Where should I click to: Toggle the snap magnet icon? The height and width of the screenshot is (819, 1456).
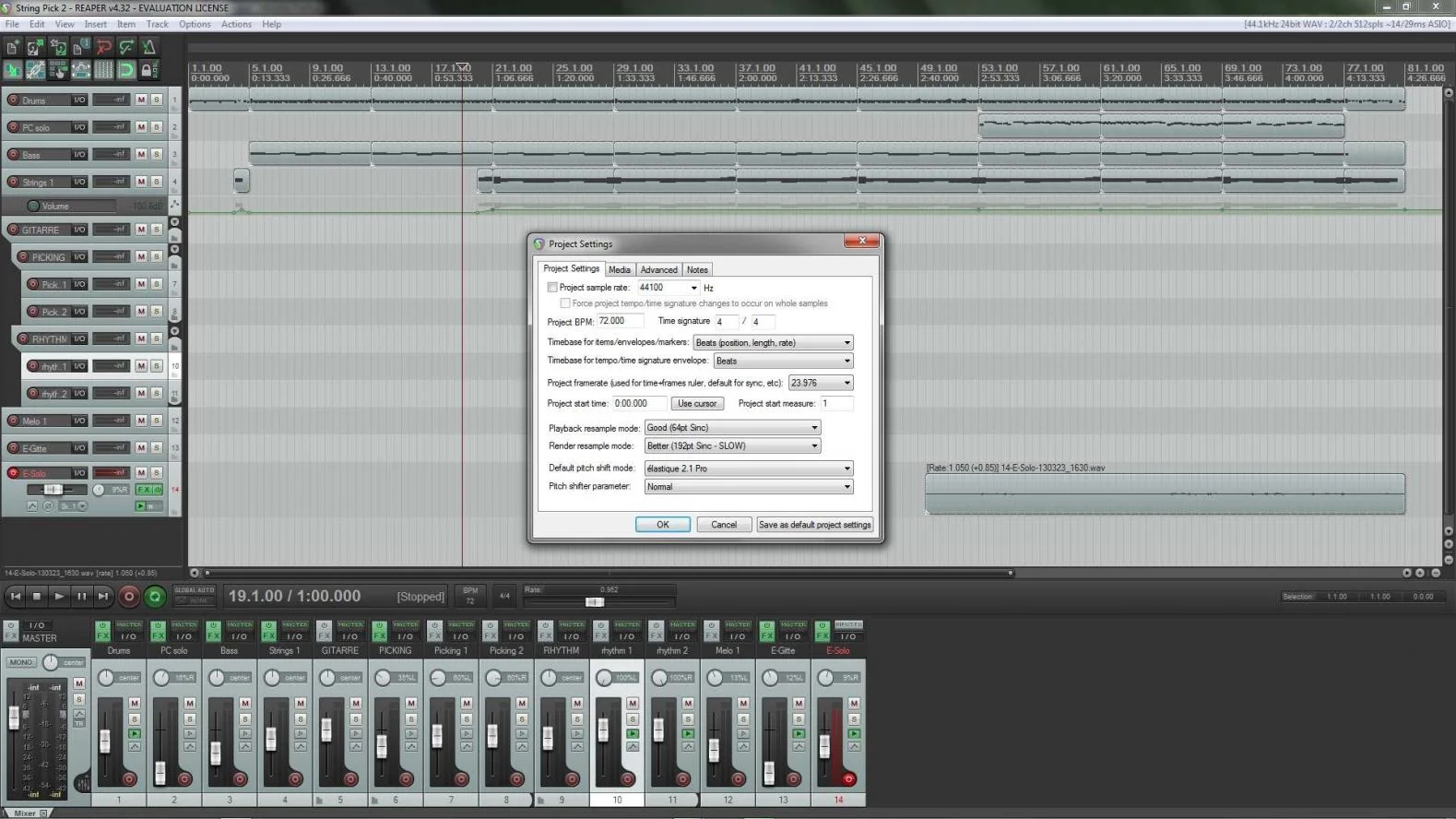click(126, 70)
